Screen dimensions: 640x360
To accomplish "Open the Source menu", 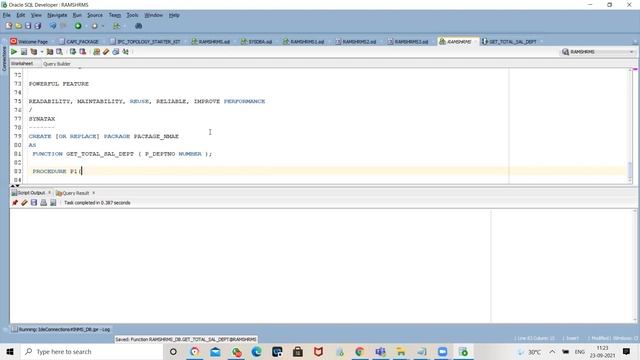I will point(95,15).
